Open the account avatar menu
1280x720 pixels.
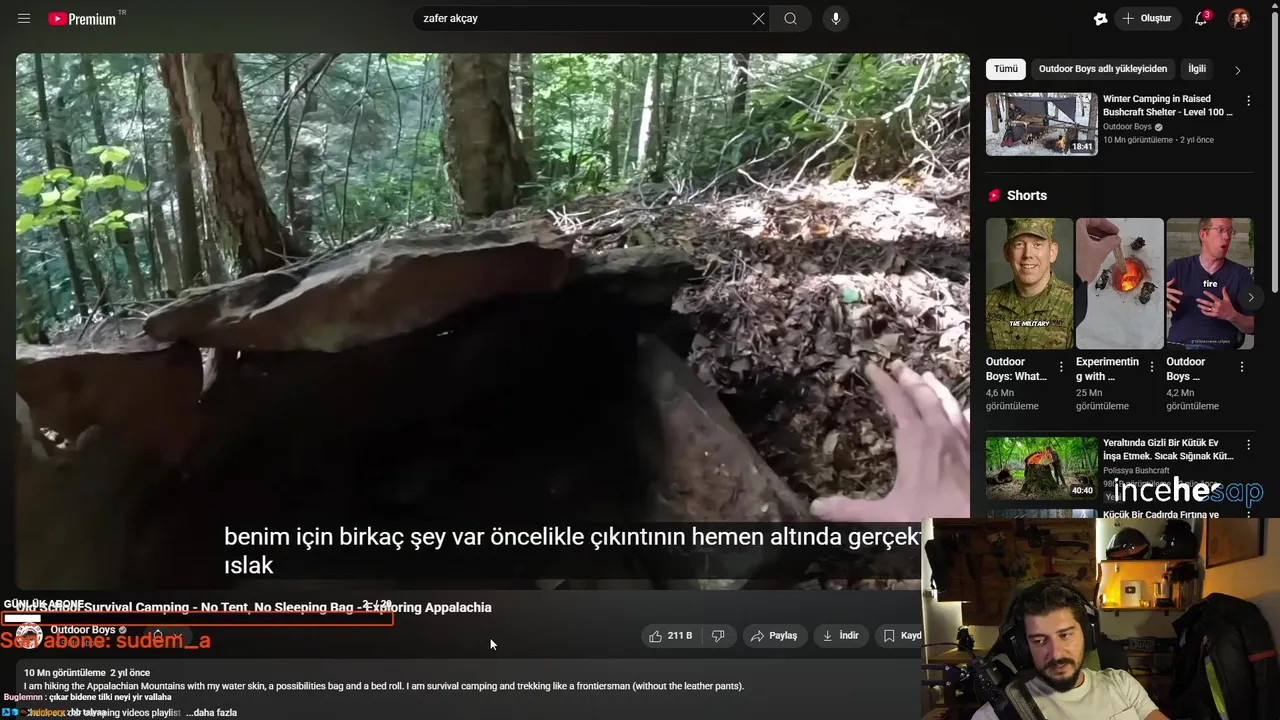point(1239,18)
